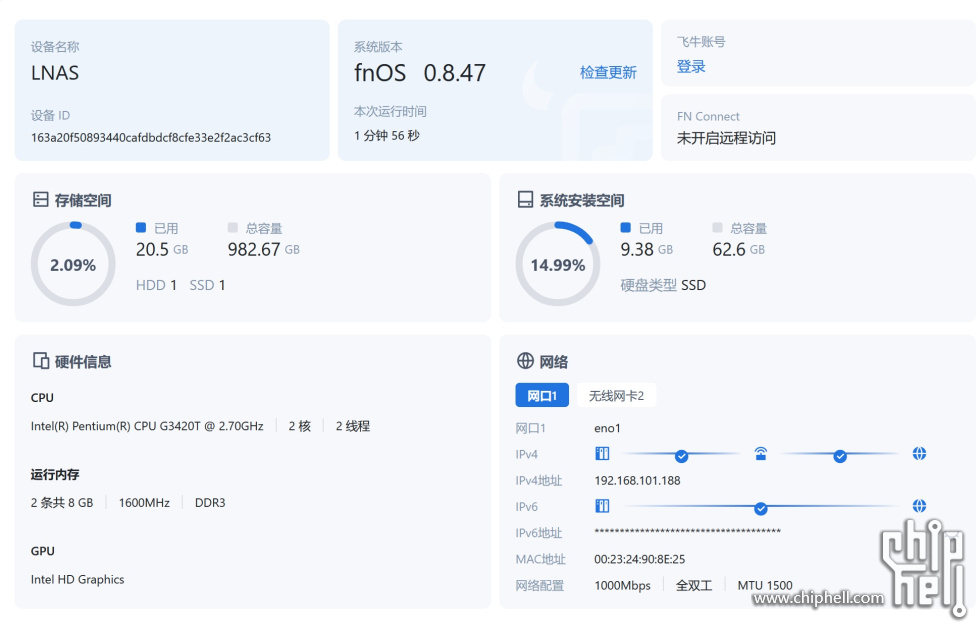Viewport: 980px width, 633px height.
Task: Click the HDD 1 drive count
Action: [x=156, y=285]
